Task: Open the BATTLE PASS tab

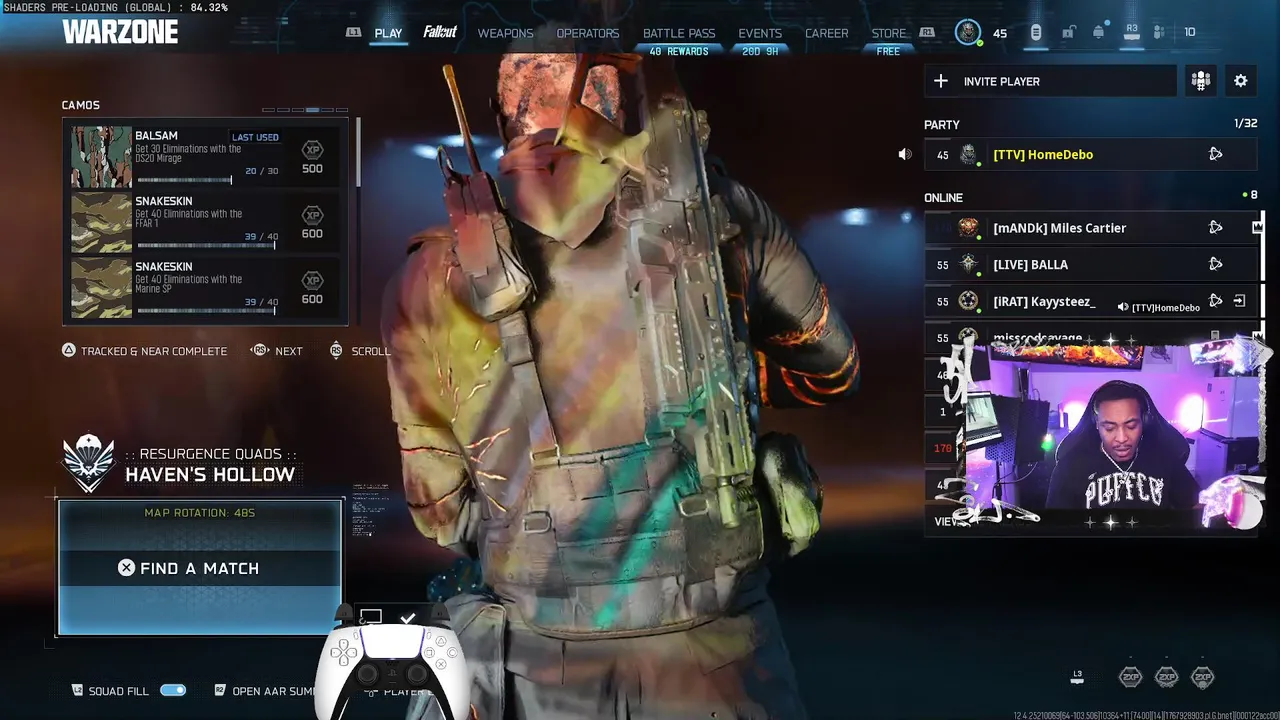Action: tap(679, 33)
